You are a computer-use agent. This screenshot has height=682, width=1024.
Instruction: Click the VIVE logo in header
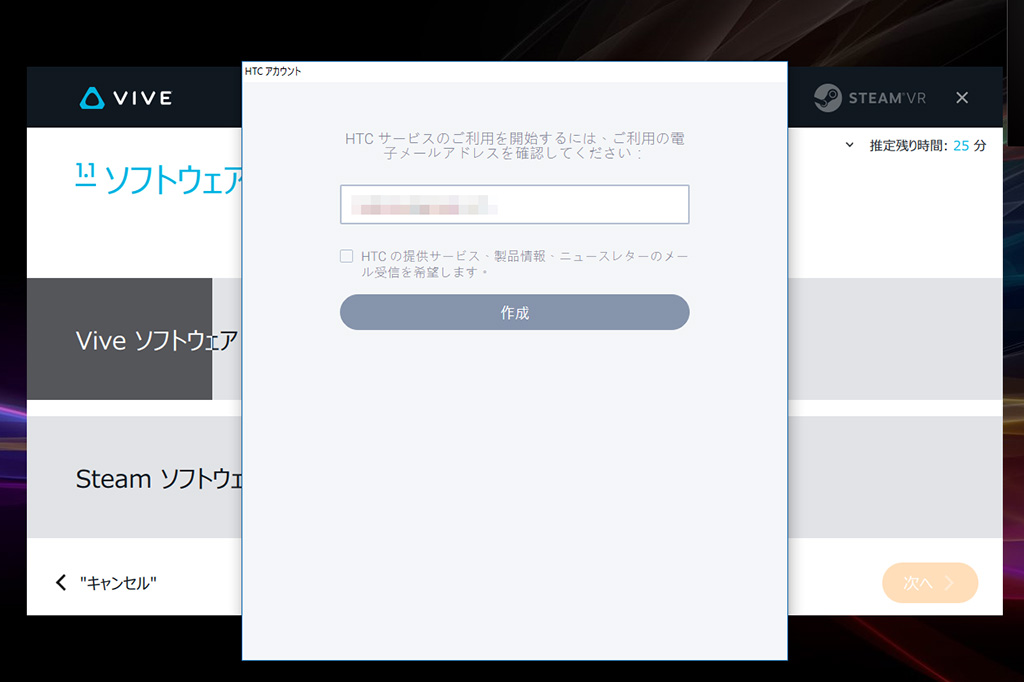point(126,98)
